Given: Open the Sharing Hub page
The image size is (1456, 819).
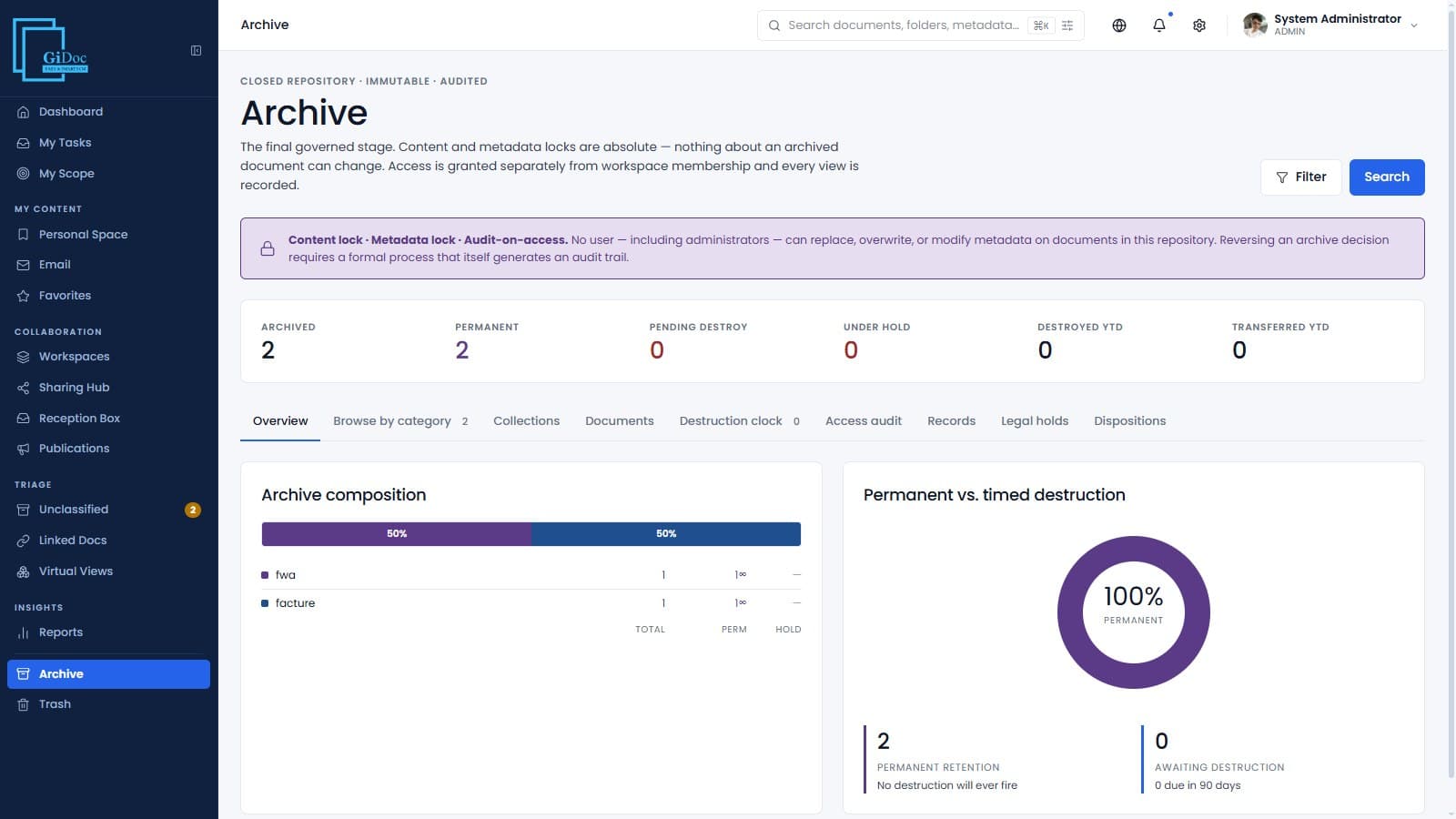Looking at the screenshot, I should [x=108, y=388].
